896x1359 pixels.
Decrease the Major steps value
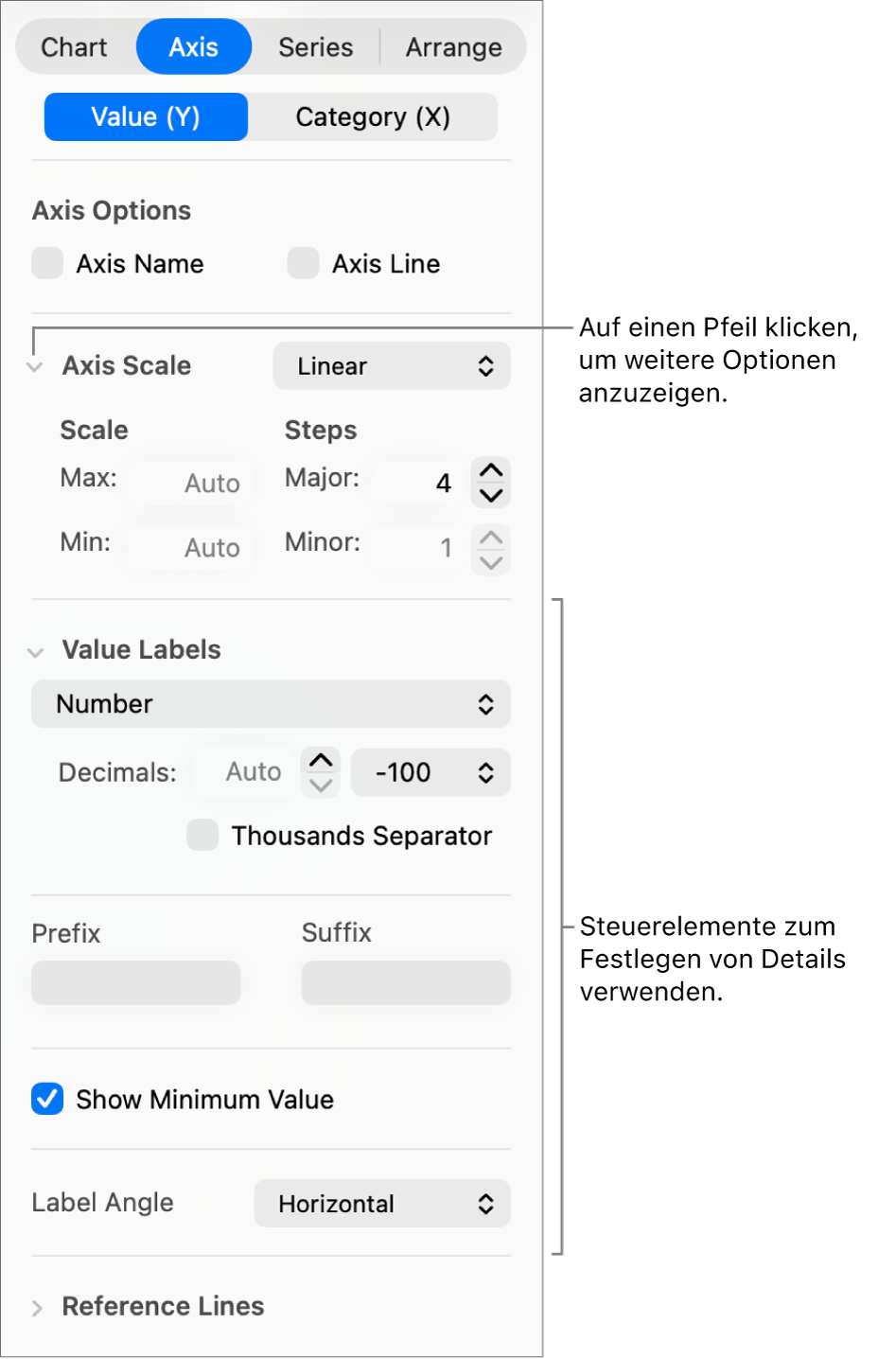point(491,495)
